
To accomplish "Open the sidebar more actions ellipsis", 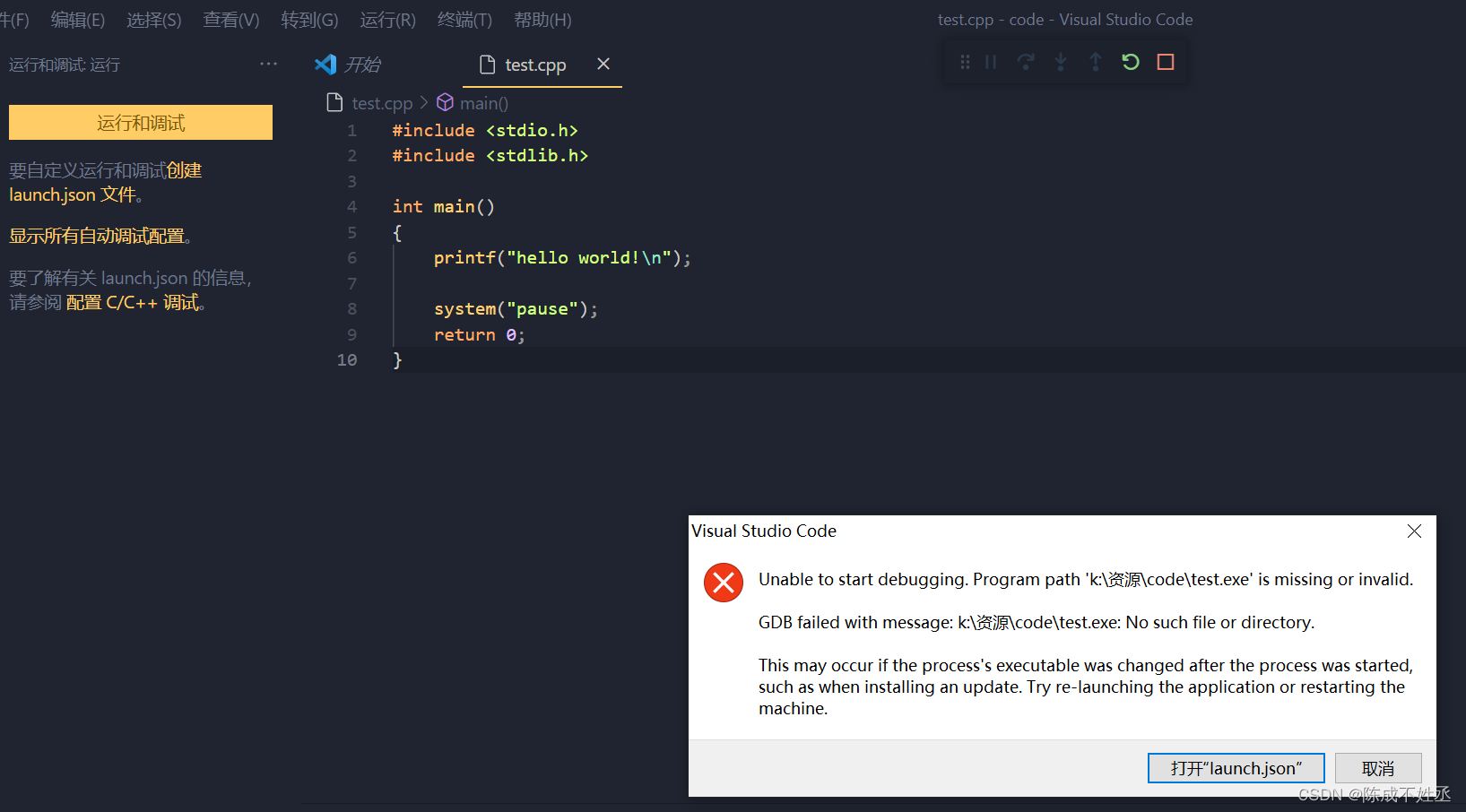I will 268,64.
